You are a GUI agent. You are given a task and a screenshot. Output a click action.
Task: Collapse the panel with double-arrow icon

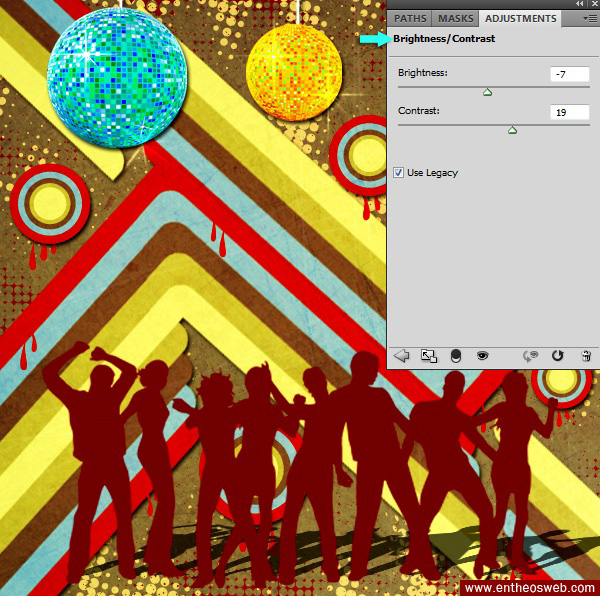[x=580, y=3]
